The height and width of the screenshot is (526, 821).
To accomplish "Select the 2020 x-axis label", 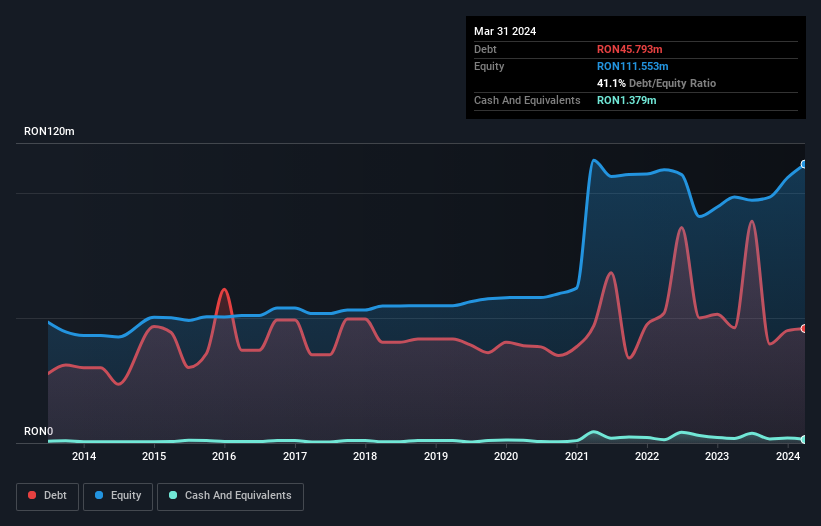I will [506, 456].
